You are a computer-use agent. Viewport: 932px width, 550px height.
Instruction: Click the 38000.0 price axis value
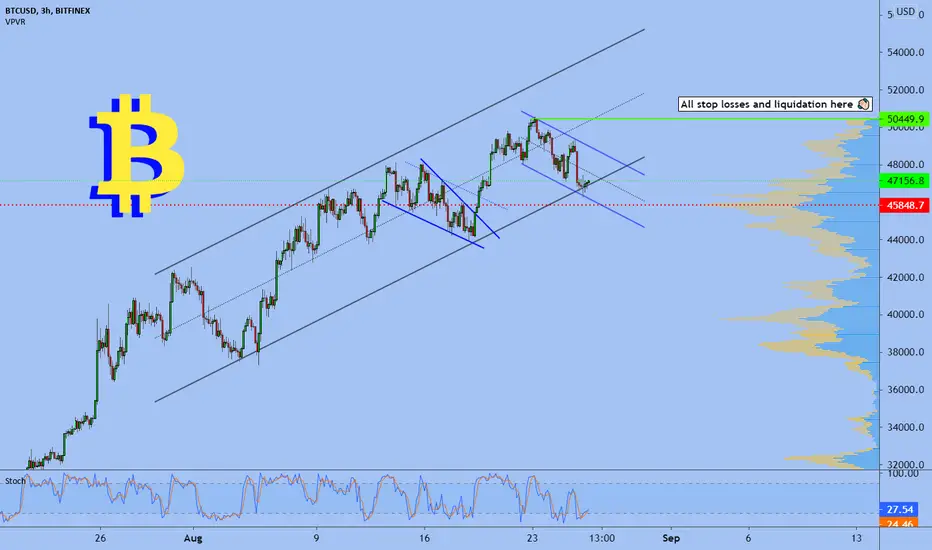(x=905, y=352)
